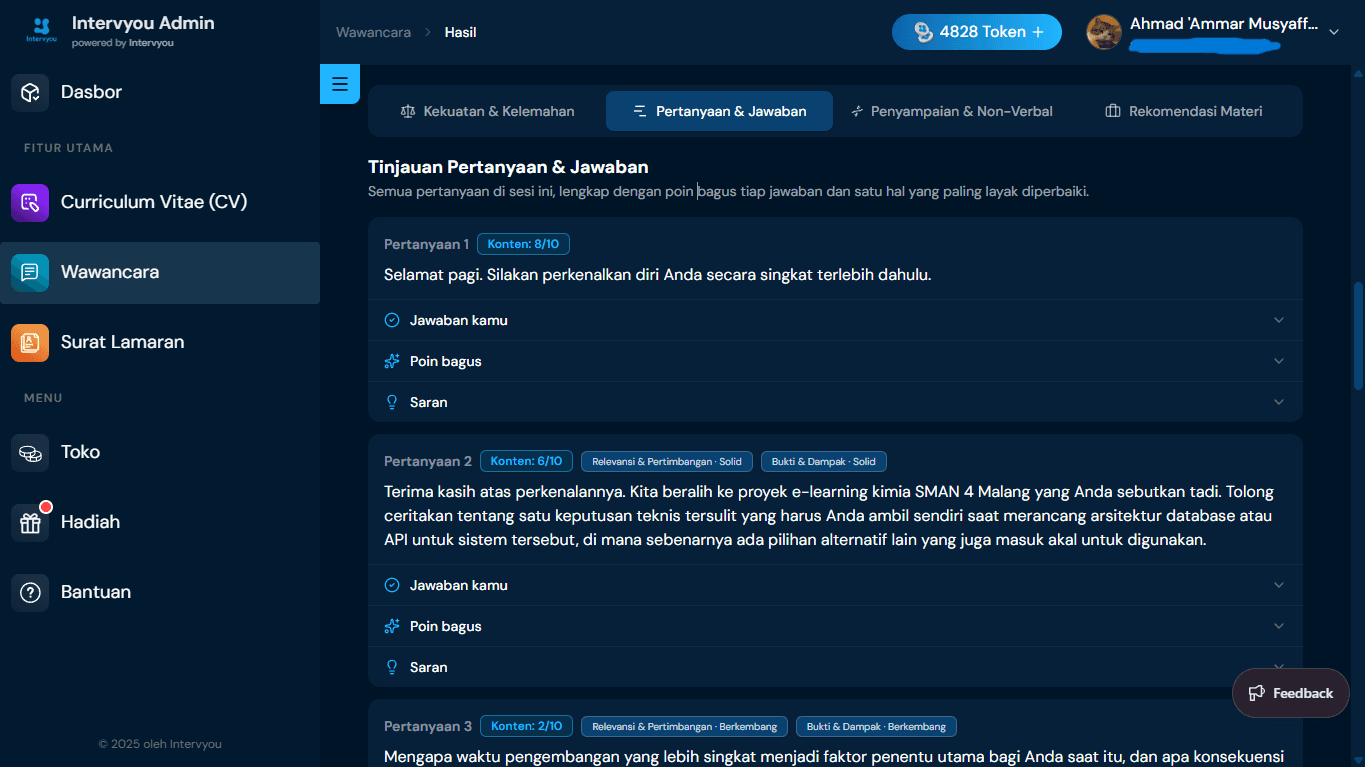Click Pertanyaan 1 label
The image size is (1365, 767).
pyautogui.click(x=426, y=244)
